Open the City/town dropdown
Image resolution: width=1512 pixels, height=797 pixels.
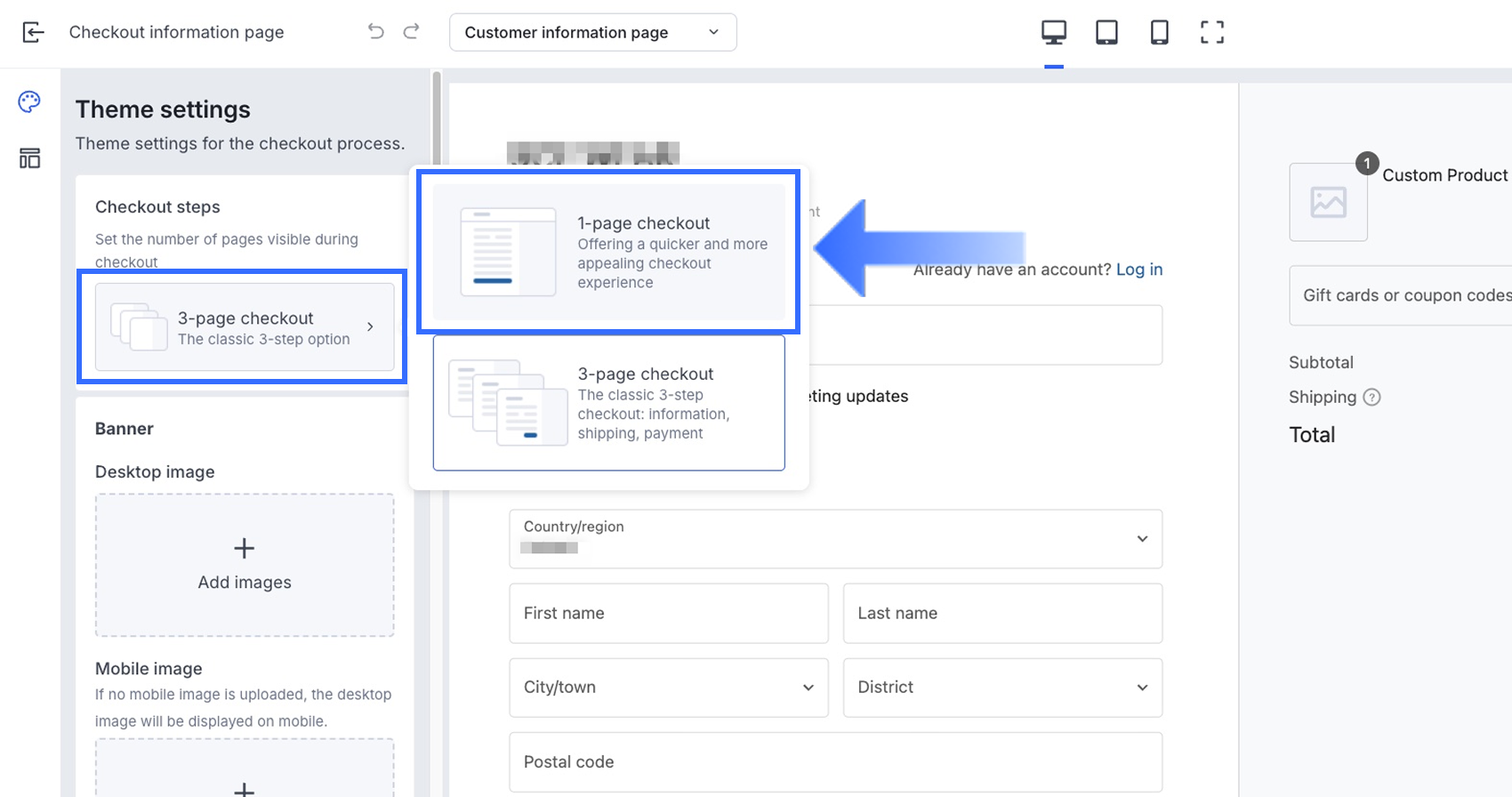point(668,688)
